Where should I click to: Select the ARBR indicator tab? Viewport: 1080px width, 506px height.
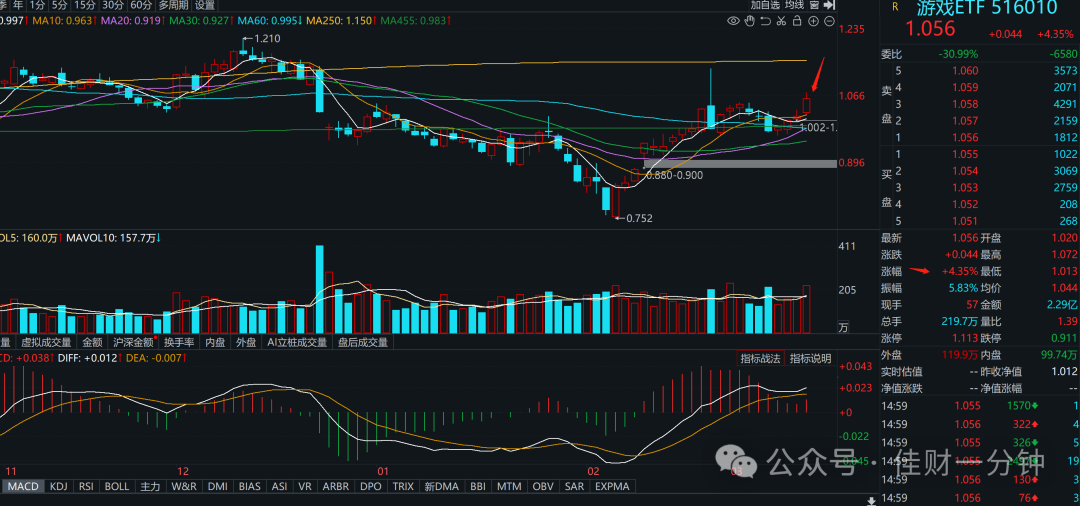(x=336, y=486)
